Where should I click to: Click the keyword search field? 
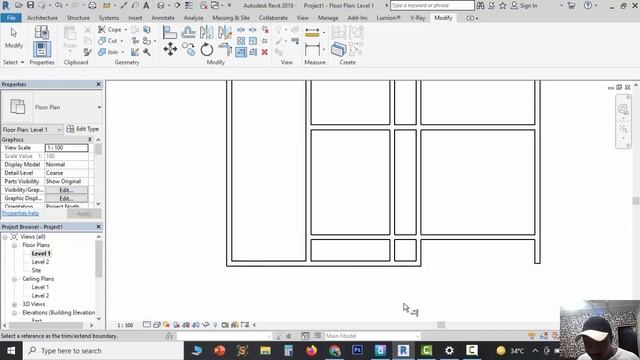tap(432, 6)
